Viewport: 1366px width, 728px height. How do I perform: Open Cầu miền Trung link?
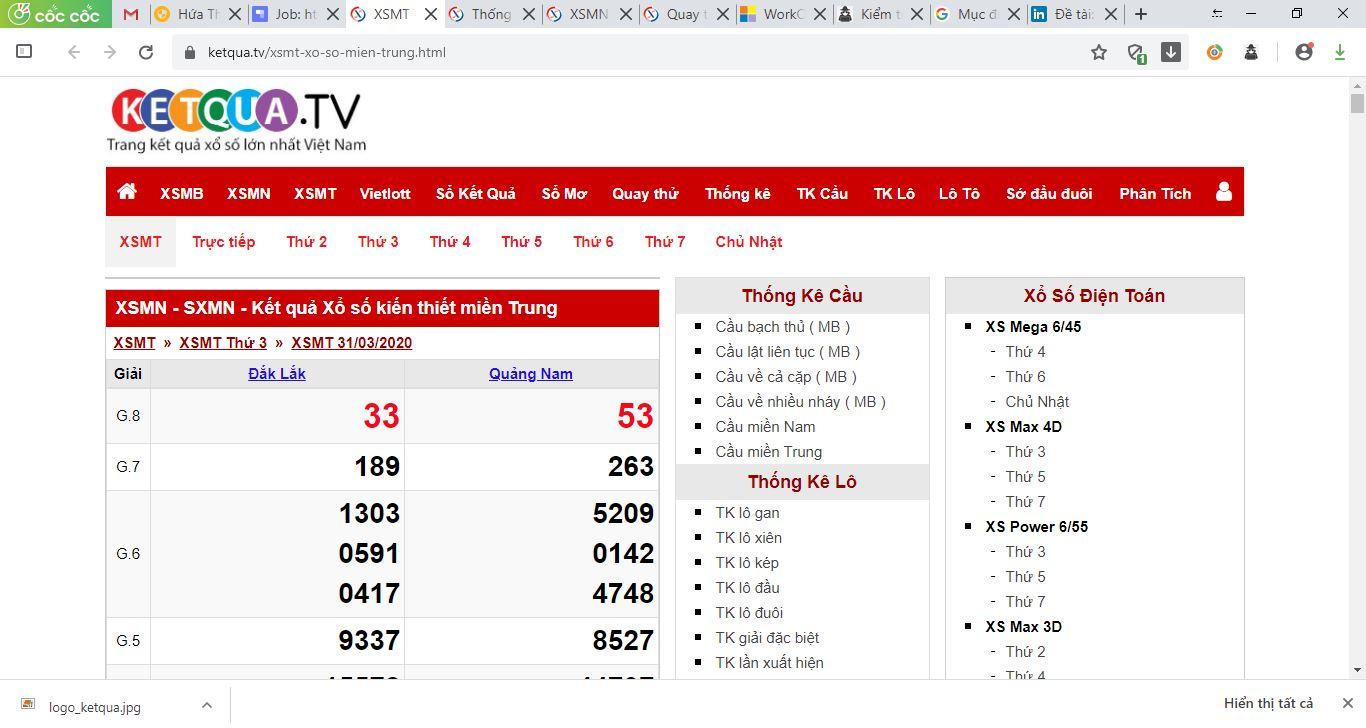768,451
